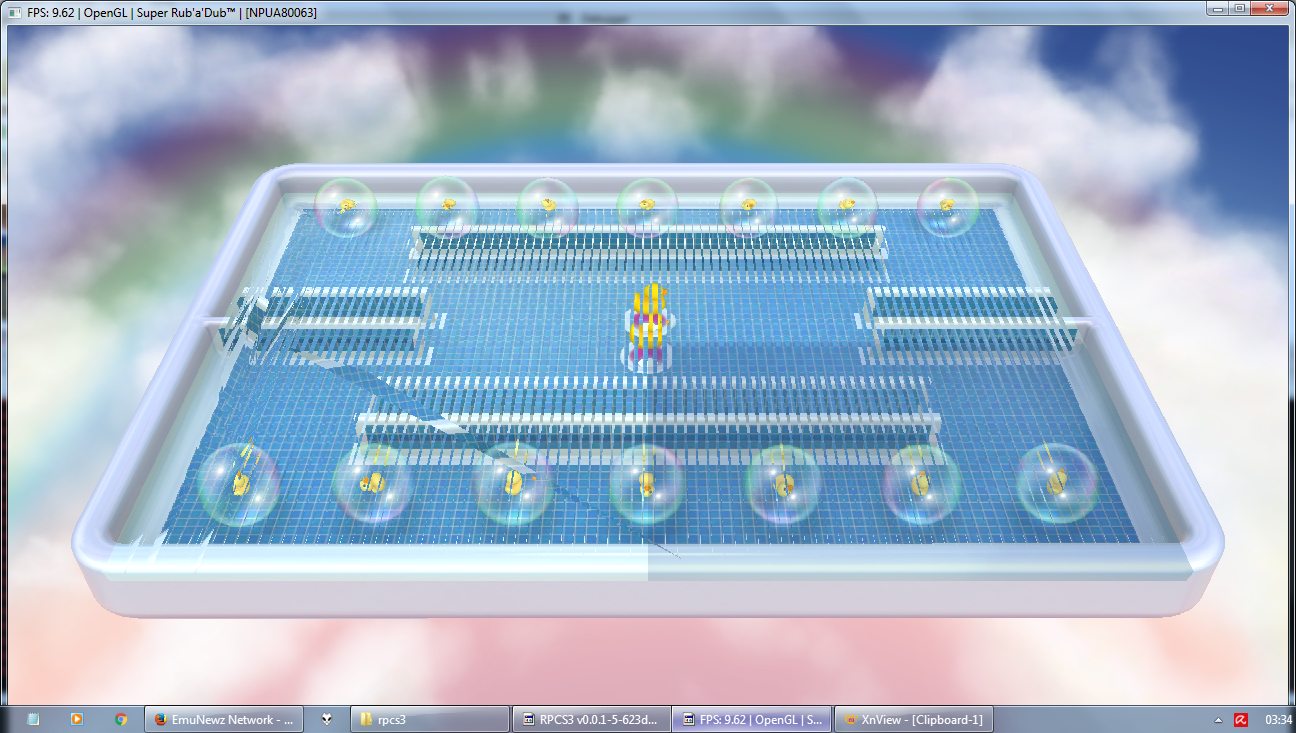Open the RPCS3 v0.0.1-5 emulator taskbar window
The height and width of the screenshot is (733, 1296).
coord(589,718)
